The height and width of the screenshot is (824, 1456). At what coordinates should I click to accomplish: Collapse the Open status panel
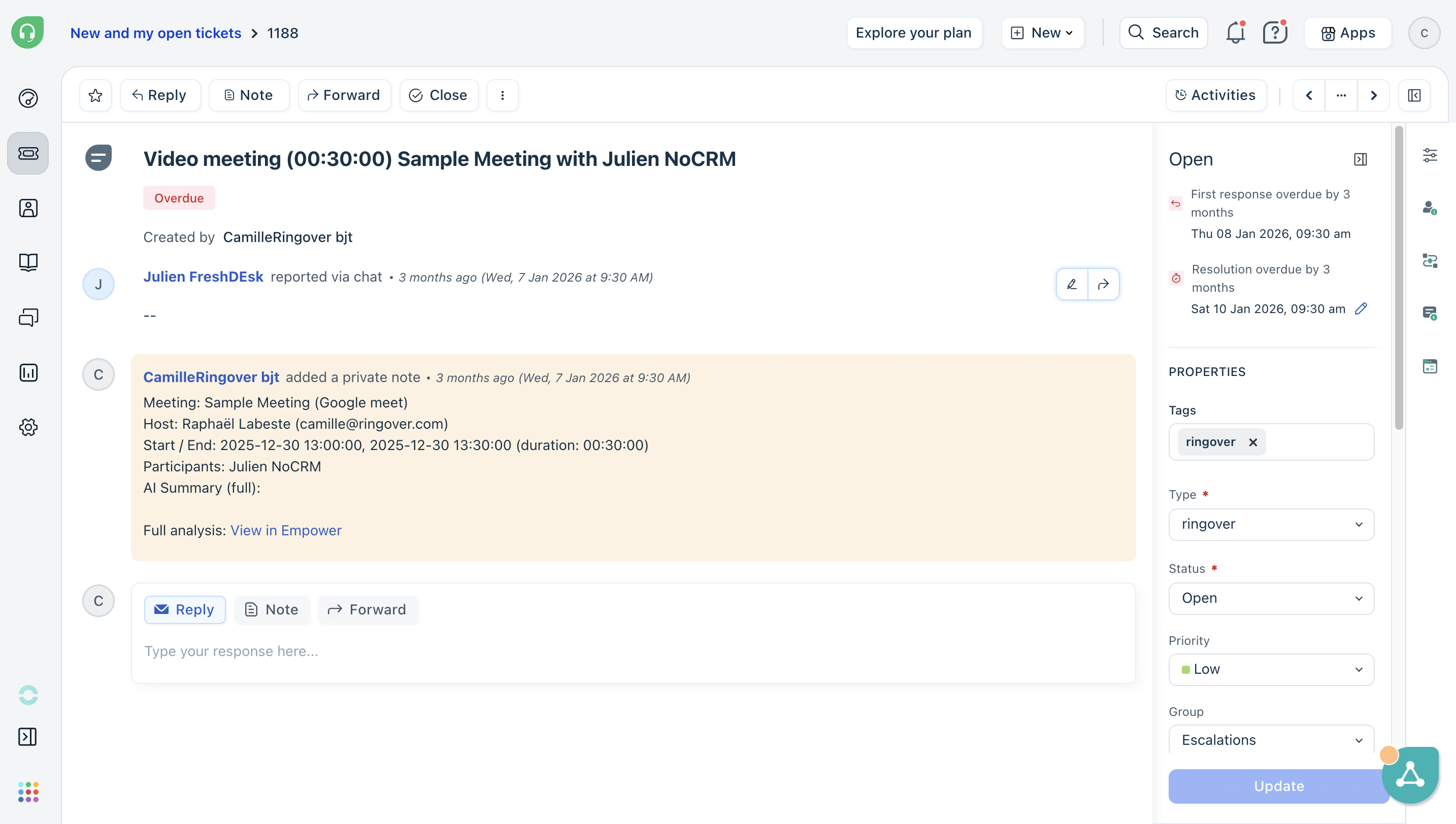[1361, 160]
